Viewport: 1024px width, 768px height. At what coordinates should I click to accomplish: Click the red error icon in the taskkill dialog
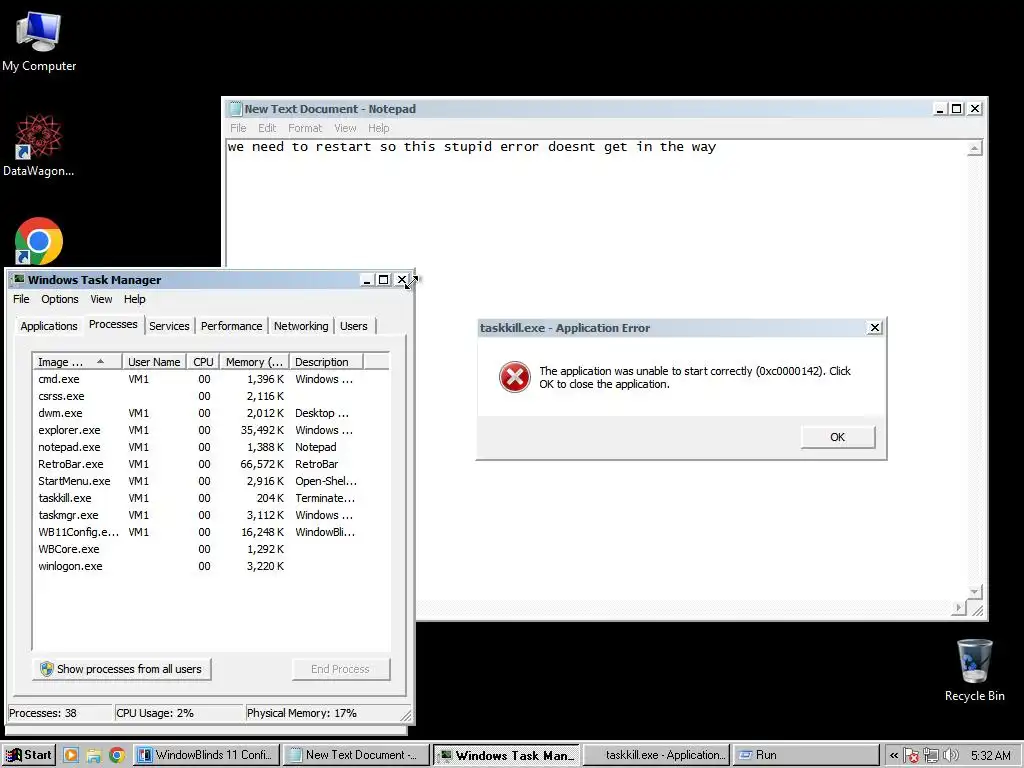point(515,377)
